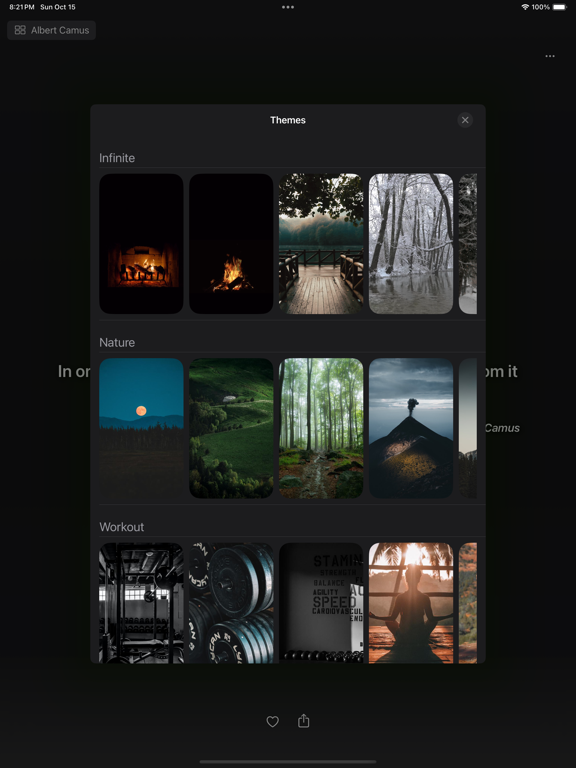
Task: Click the Workout section heading
Action: pos(121,527)
